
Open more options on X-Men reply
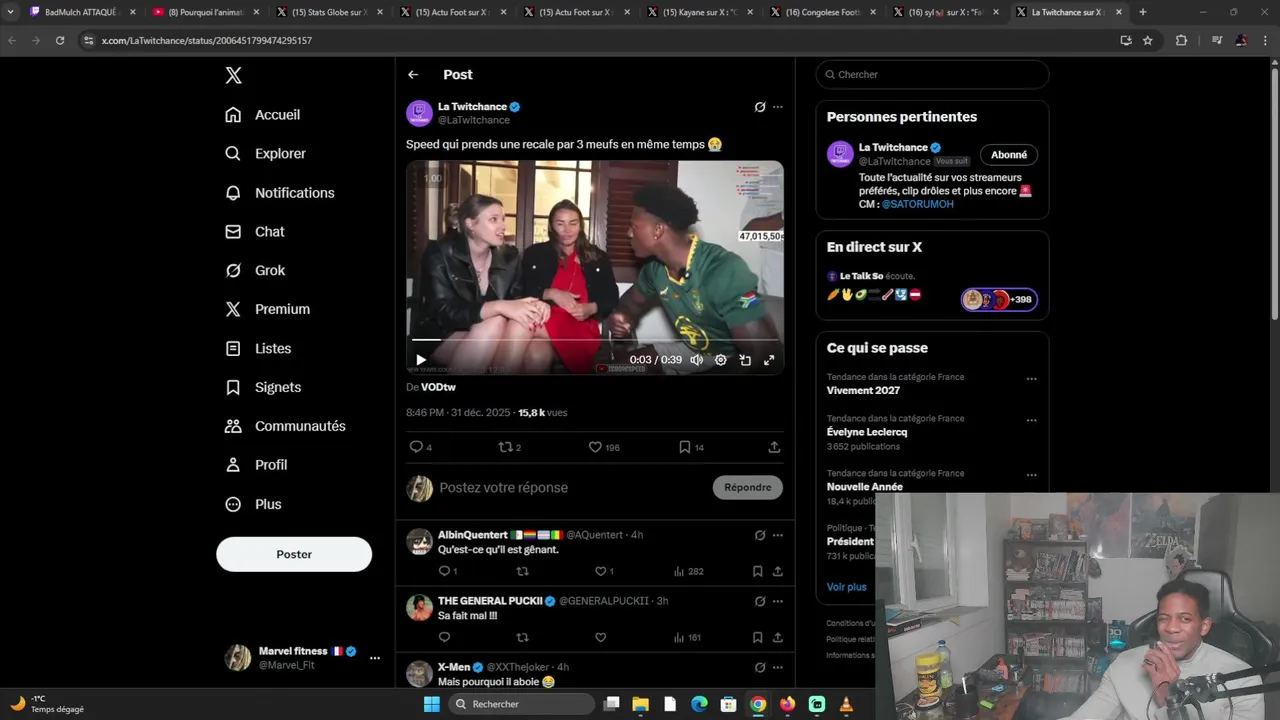point(778,667)
